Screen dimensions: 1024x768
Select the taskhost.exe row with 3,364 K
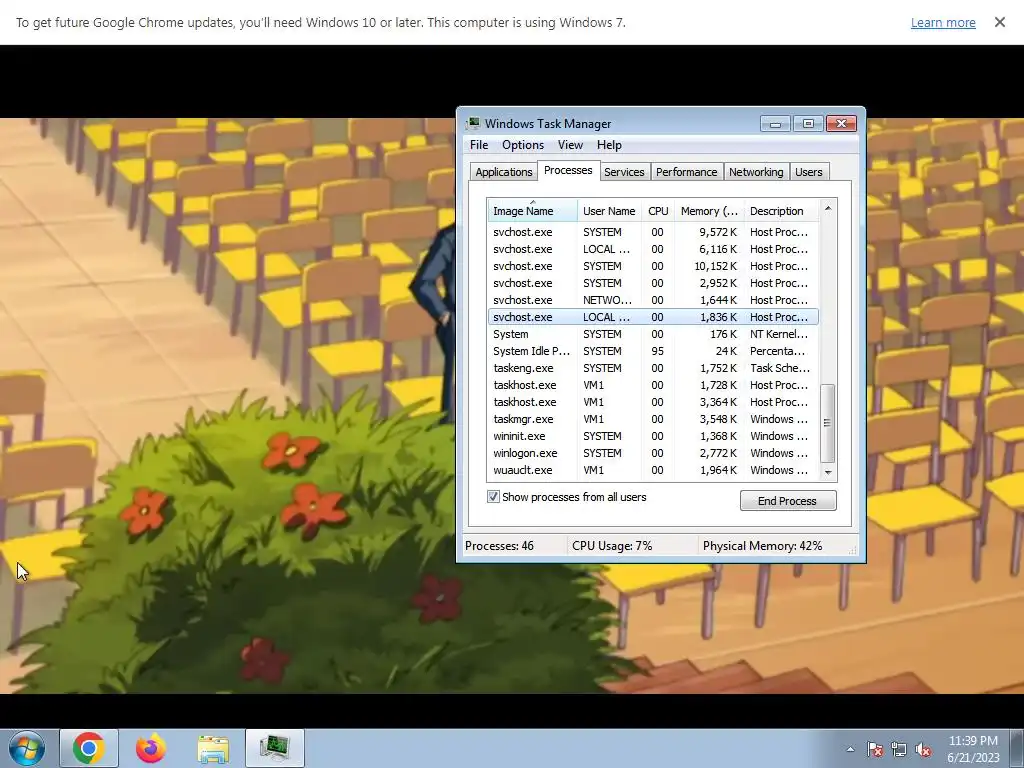point(653,402)
